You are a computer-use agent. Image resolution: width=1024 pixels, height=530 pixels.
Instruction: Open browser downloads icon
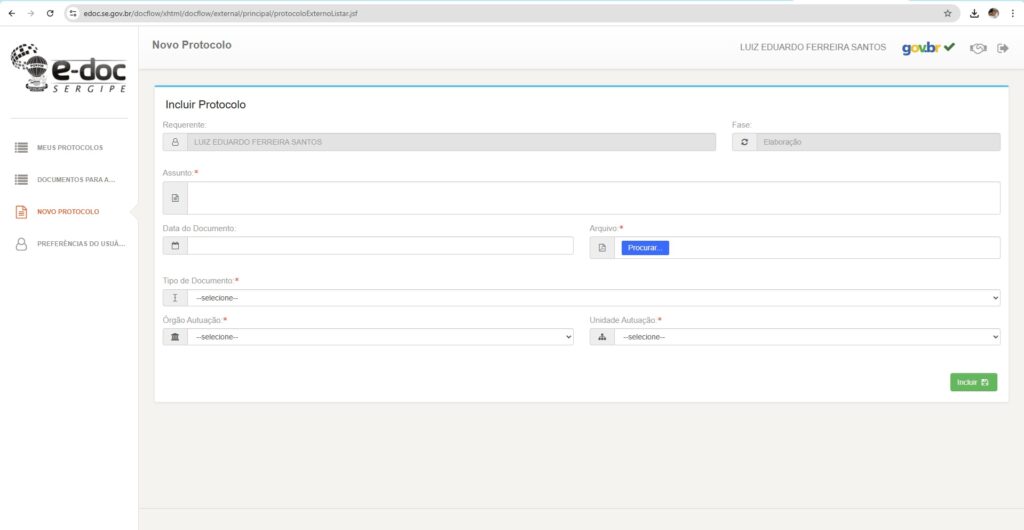pyautogui.click(x=973, y=13)
